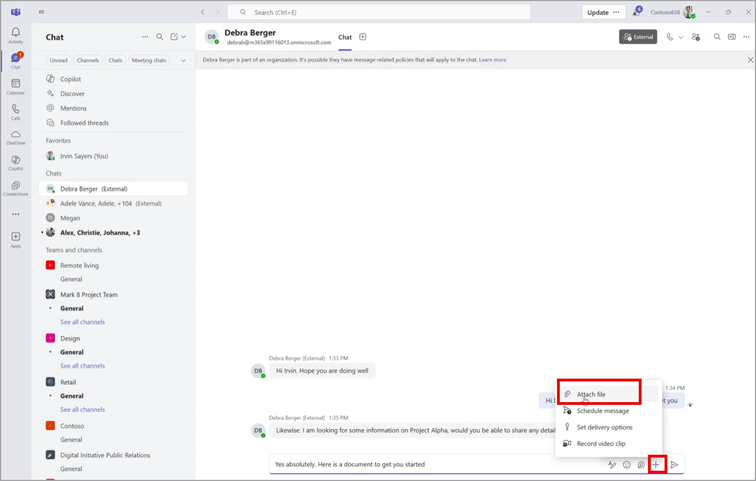Choose Schedule message in the popup menu

[x=602, y=411]
